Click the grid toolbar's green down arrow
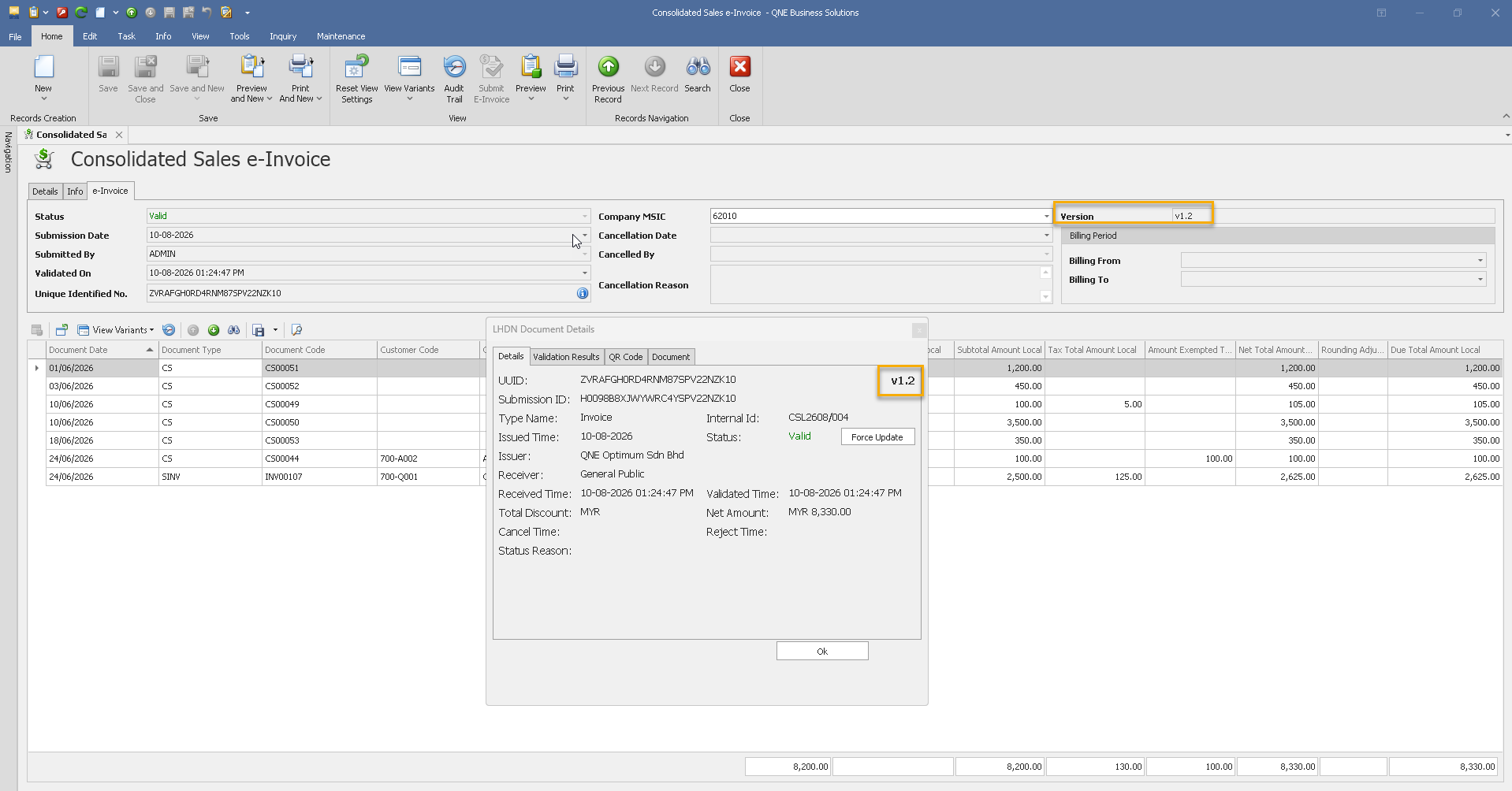Screen dimensions: 1512x791 click(214, 330)
